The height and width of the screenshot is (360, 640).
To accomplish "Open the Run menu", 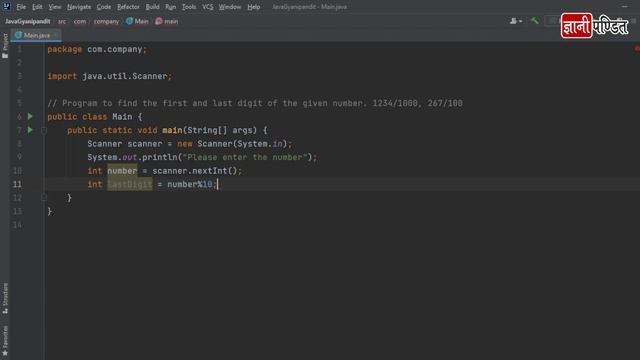I will point(171,7).
